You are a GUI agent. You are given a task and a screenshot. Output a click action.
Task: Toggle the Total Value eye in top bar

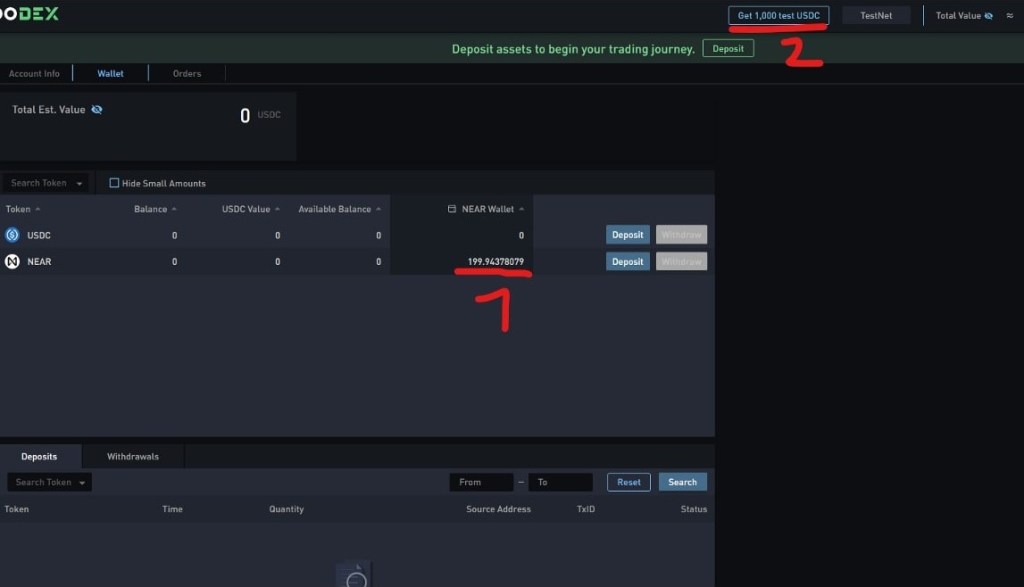click(x=988, y=15)
